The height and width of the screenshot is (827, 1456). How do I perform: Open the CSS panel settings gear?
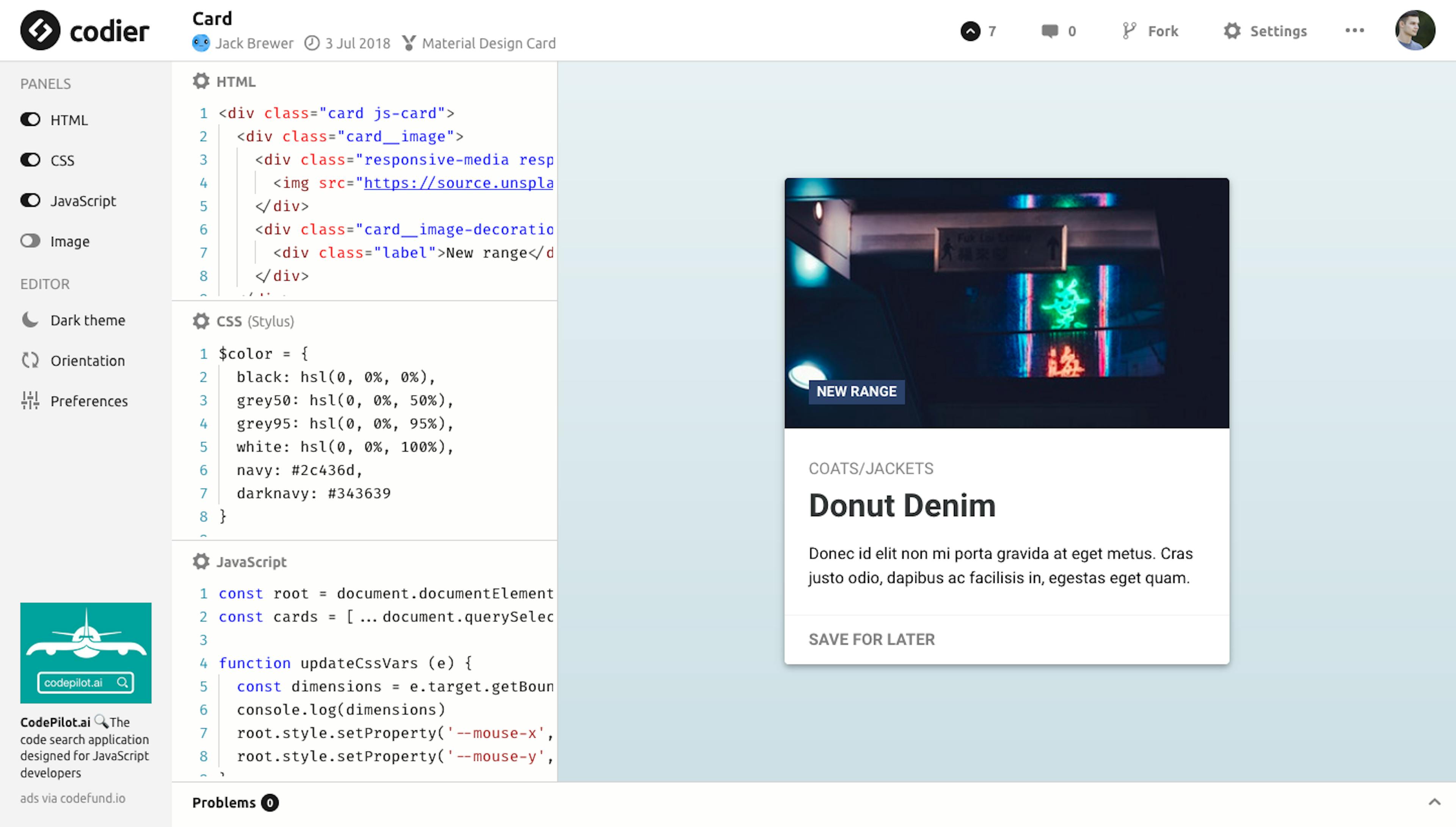tap(201, 321)
